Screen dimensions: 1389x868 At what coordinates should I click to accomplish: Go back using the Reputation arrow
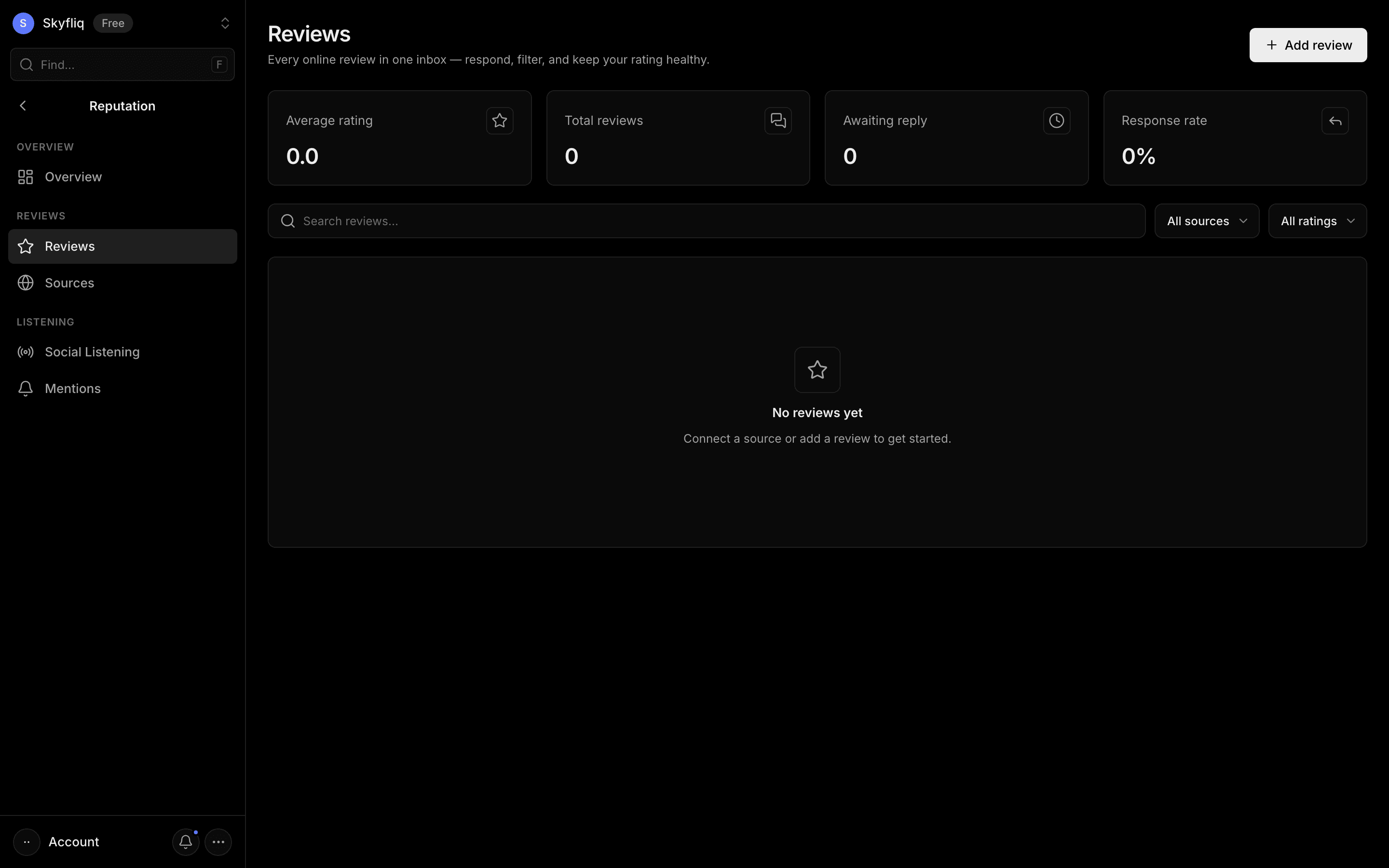23,106
